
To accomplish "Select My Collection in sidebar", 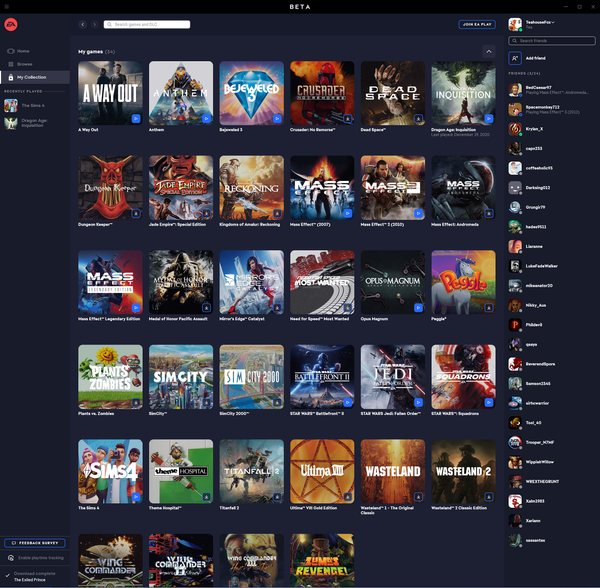I will pyautogui.click(x=35, y=77).
